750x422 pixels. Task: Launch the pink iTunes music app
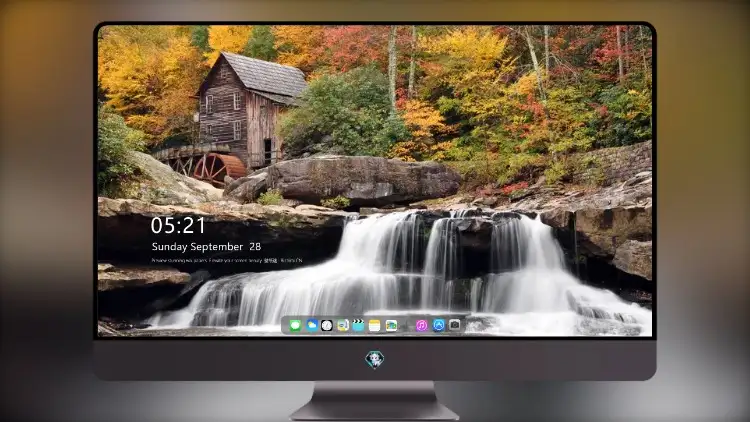click(421, 326)
